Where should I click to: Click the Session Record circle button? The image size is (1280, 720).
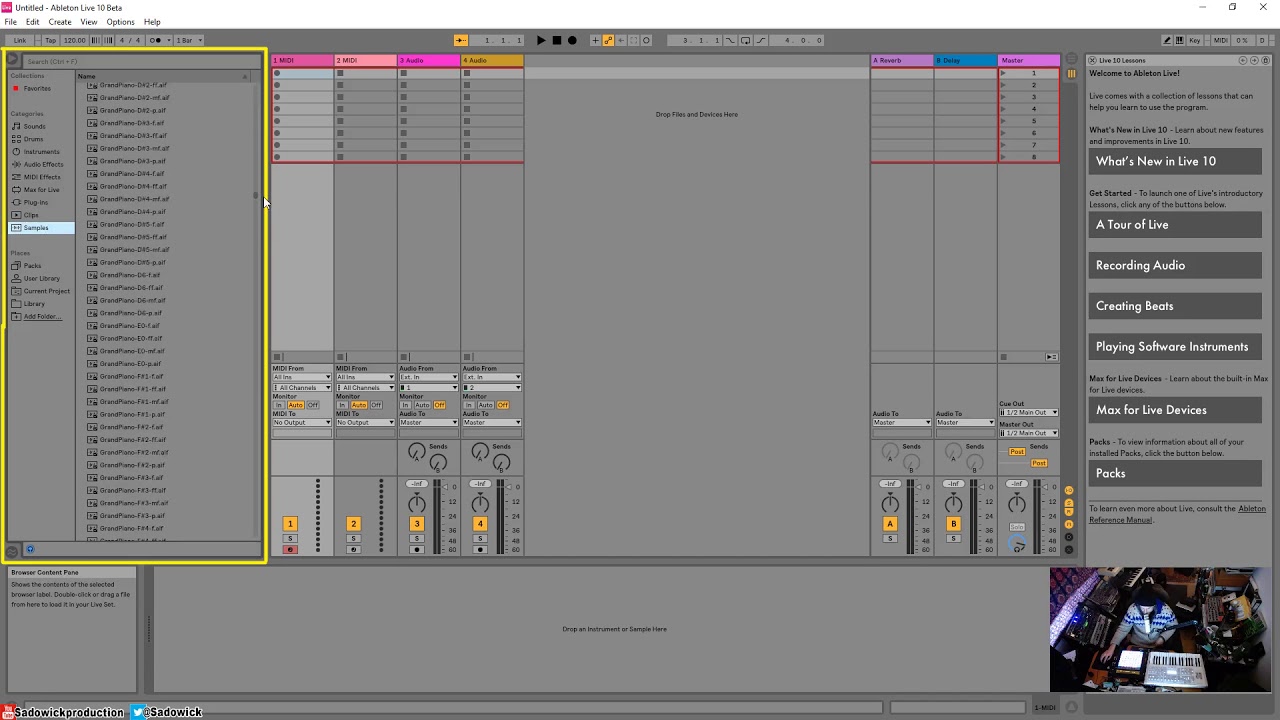[x=646, y=40]
